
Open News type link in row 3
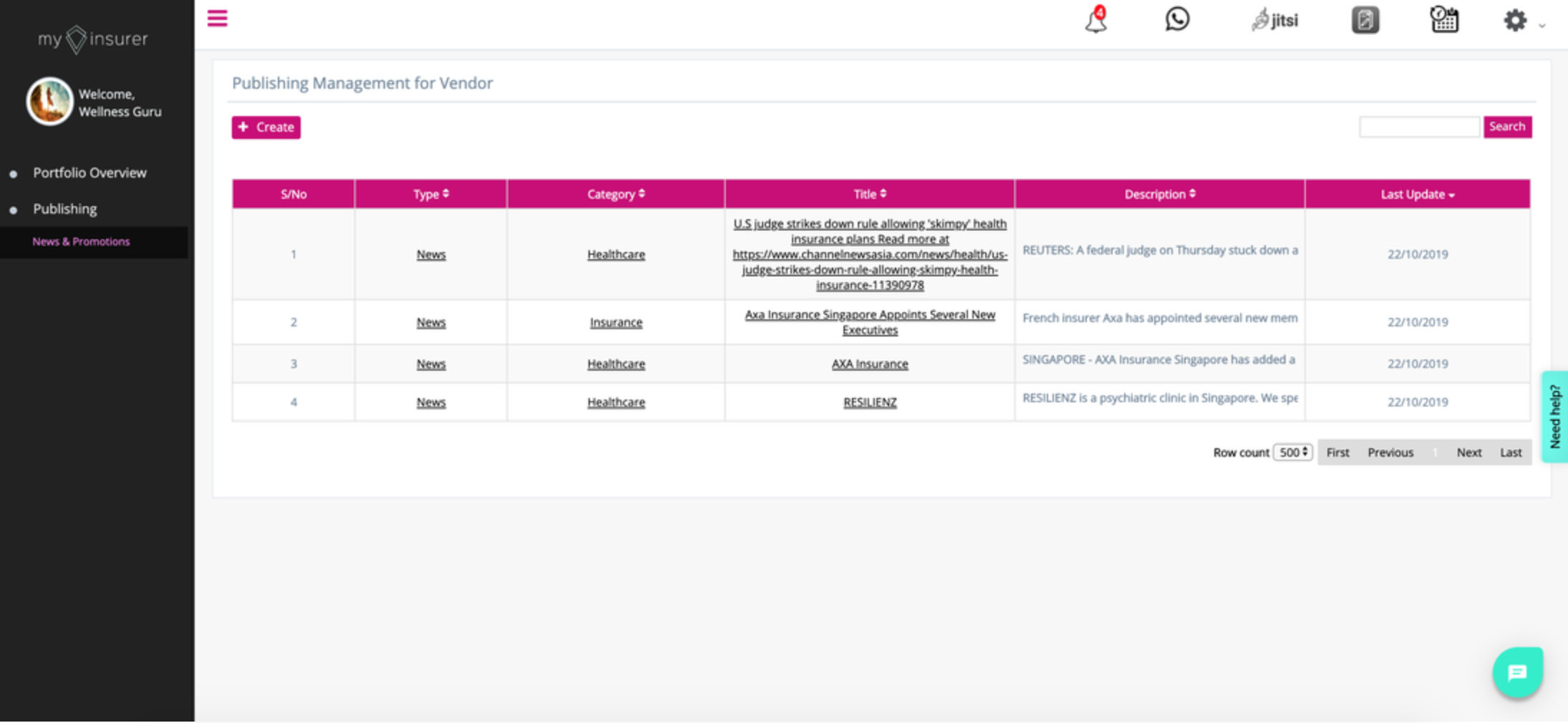point(431,364)
